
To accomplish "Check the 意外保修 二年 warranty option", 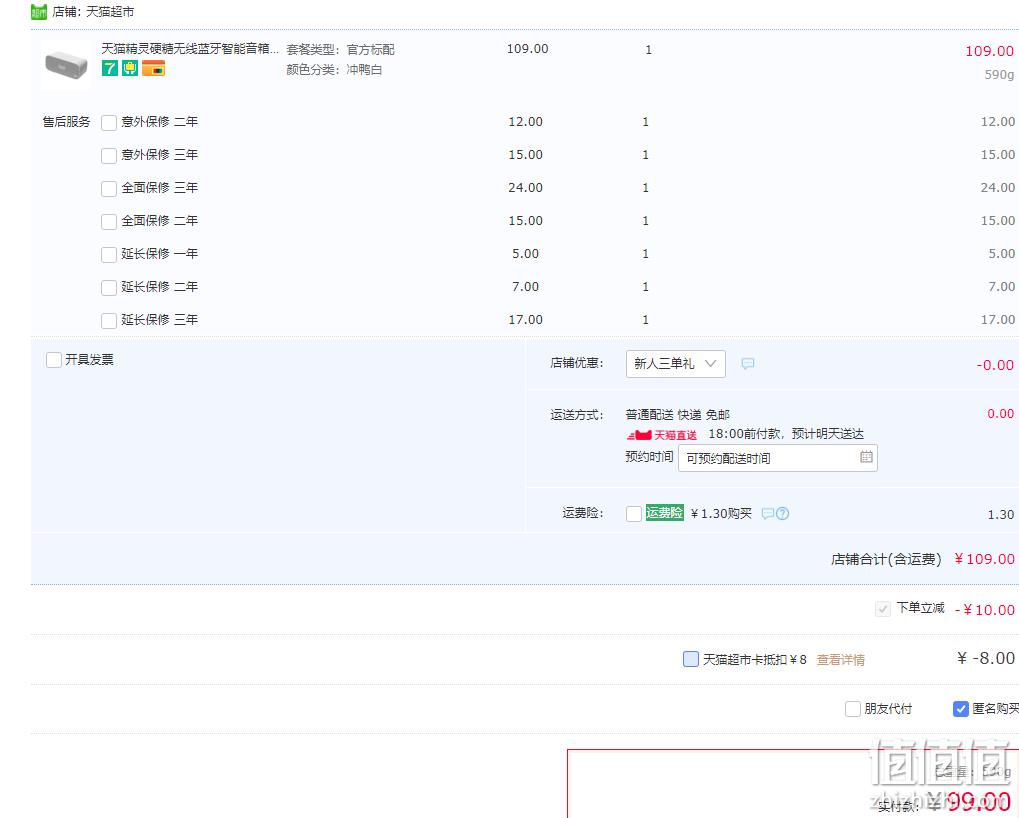I will point(109,123).
